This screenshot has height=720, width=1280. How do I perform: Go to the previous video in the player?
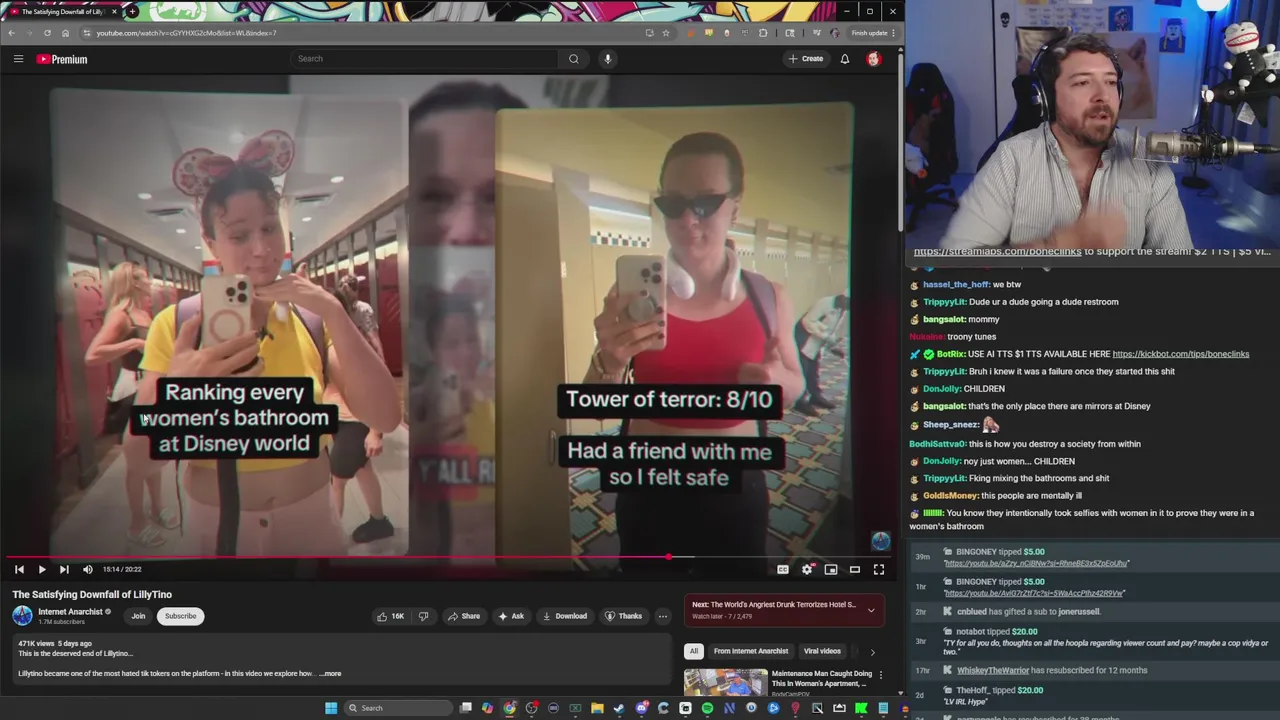19,569
